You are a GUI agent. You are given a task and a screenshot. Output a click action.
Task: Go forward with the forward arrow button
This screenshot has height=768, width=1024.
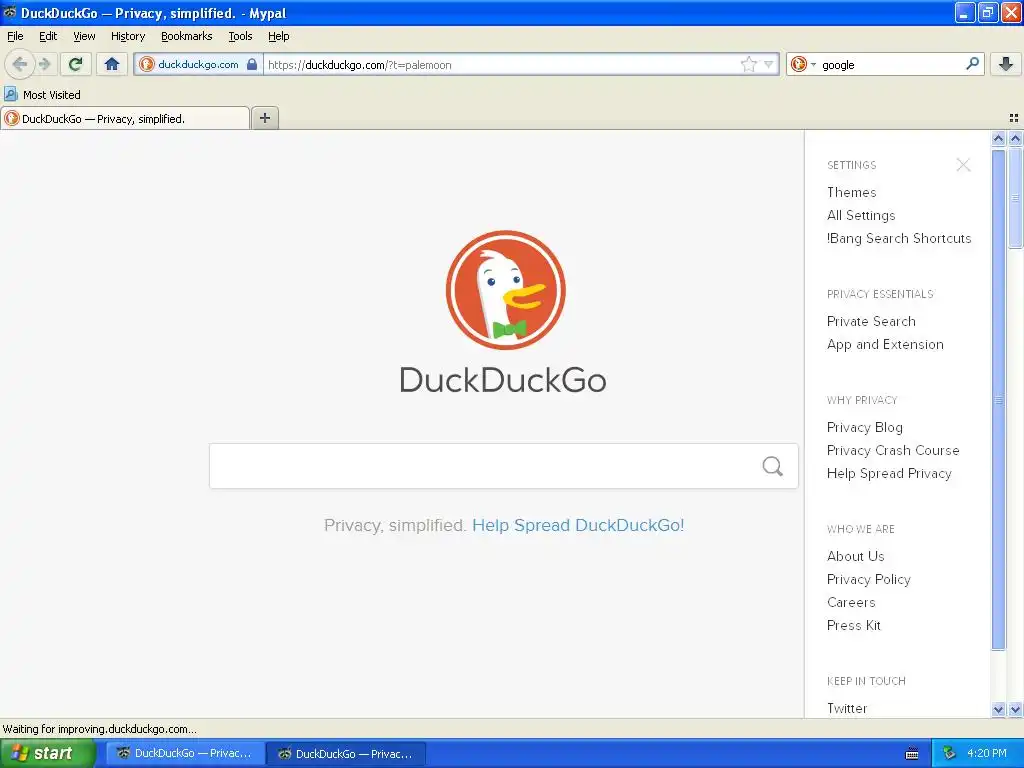(x=44, y=64)
